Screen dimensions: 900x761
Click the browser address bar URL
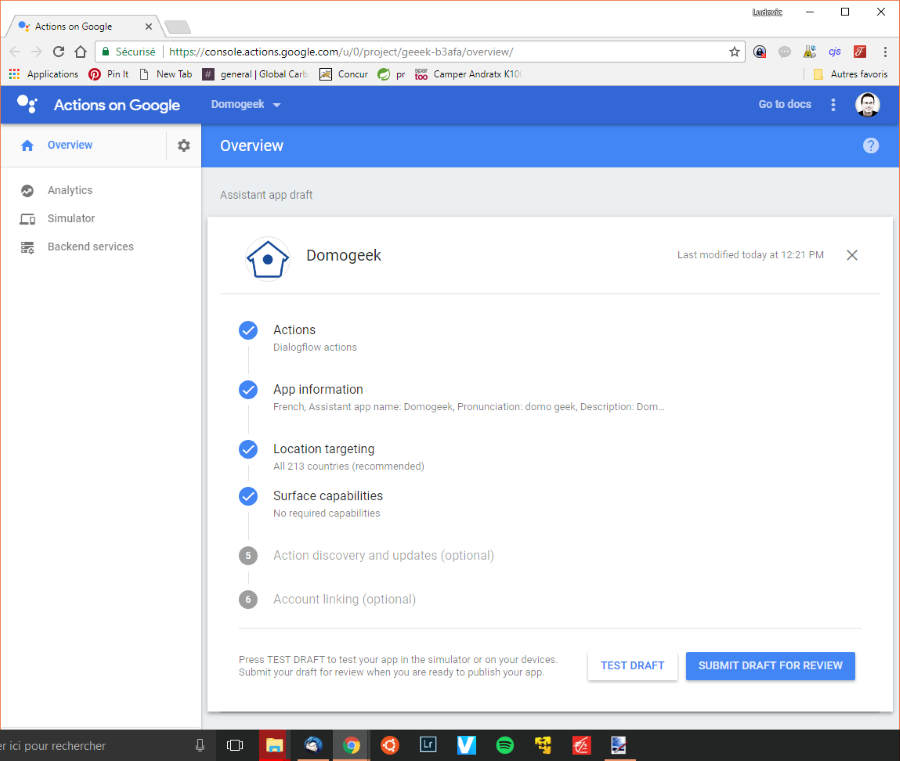(341, 52)
